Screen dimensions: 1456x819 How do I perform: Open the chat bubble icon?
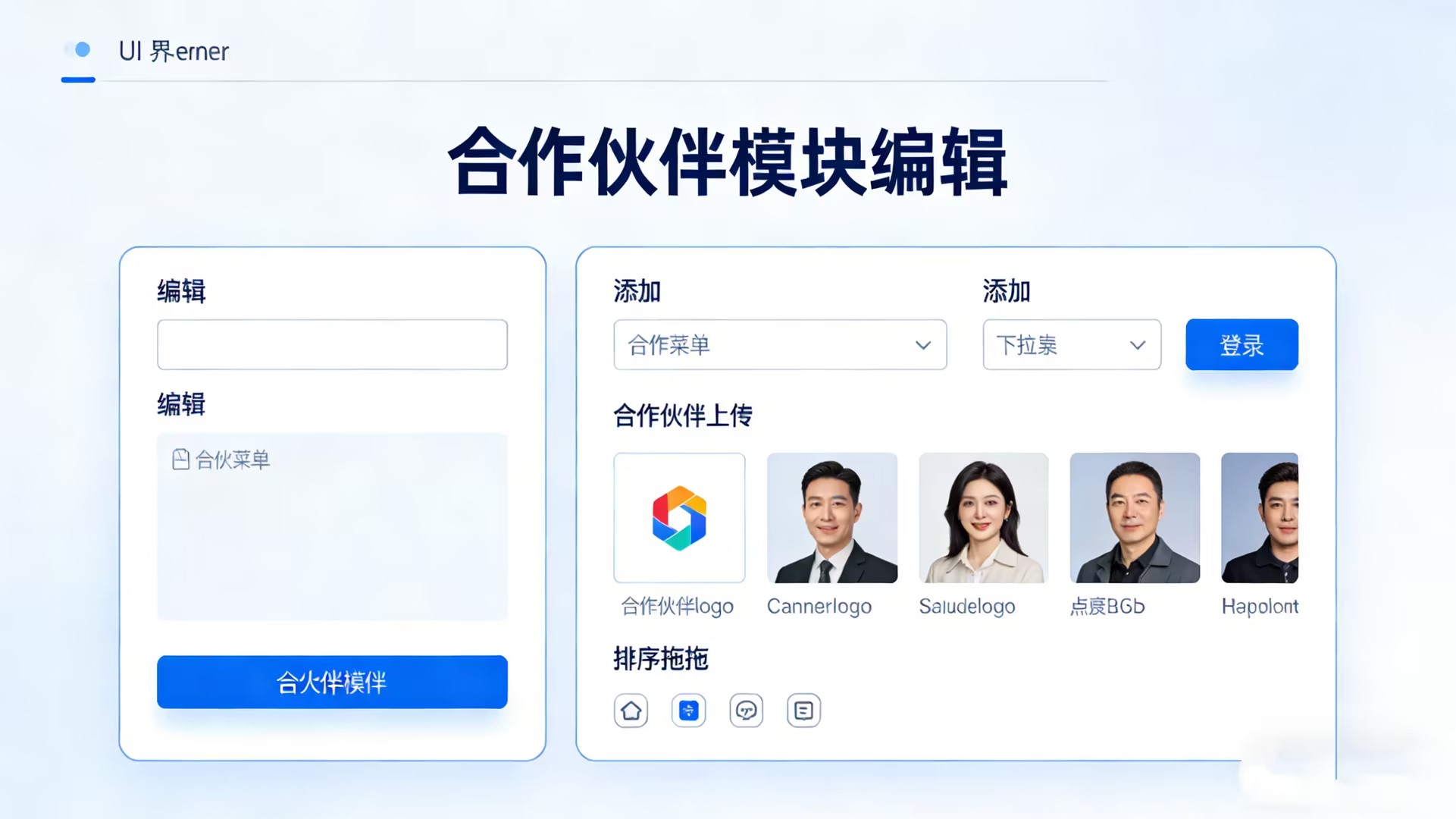[746, 711]
